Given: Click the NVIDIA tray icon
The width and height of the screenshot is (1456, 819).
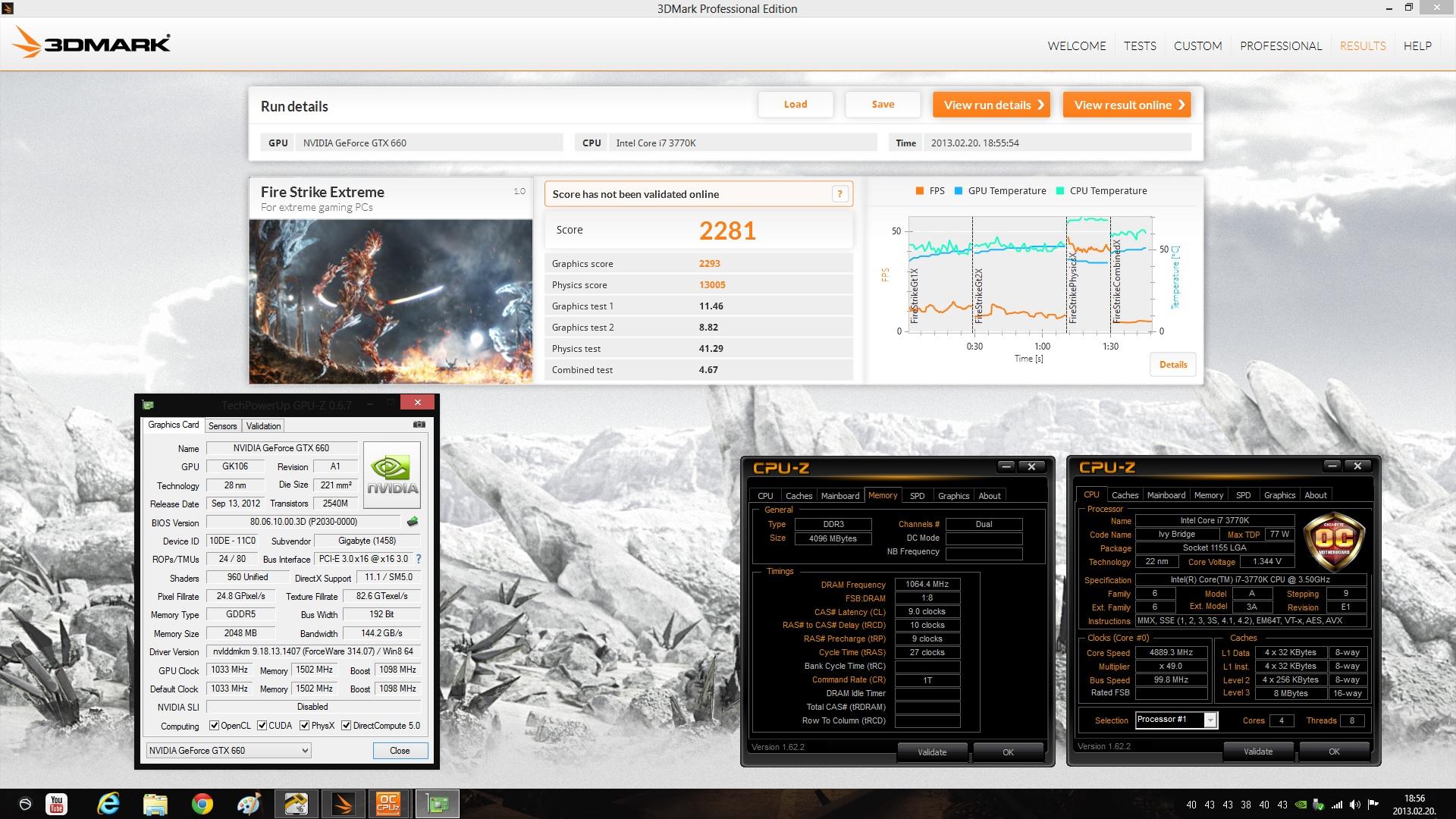Looking at the screenshot, I should point(1301,805).
